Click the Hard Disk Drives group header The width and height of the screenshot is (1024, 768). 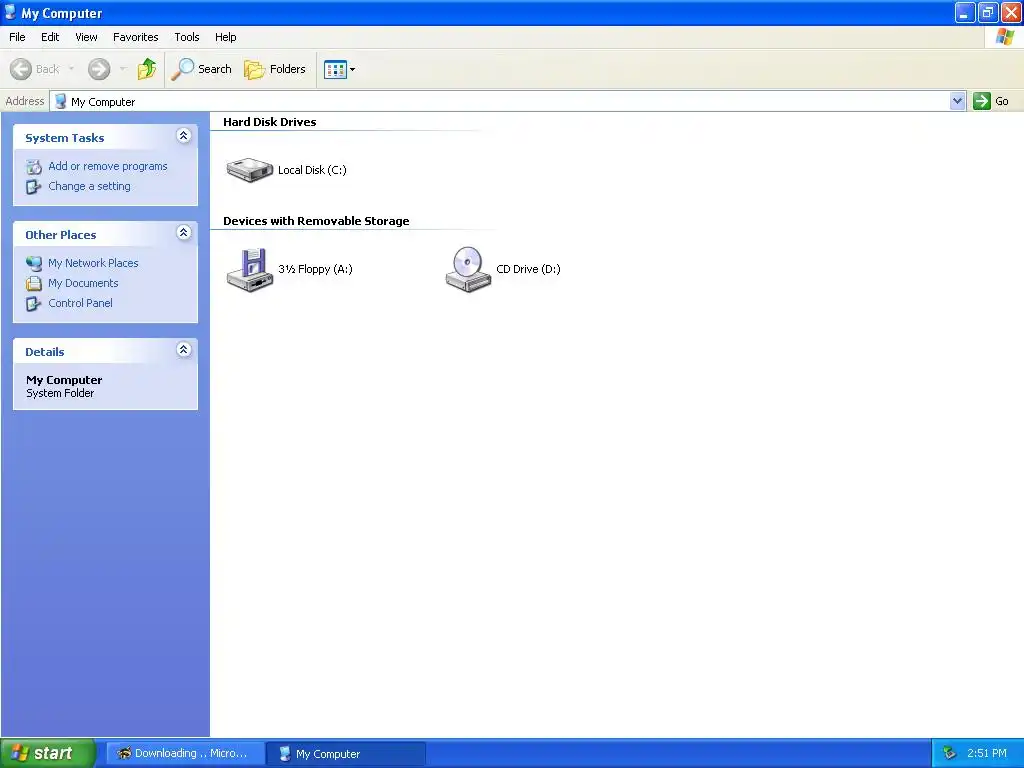pos(270,122)
